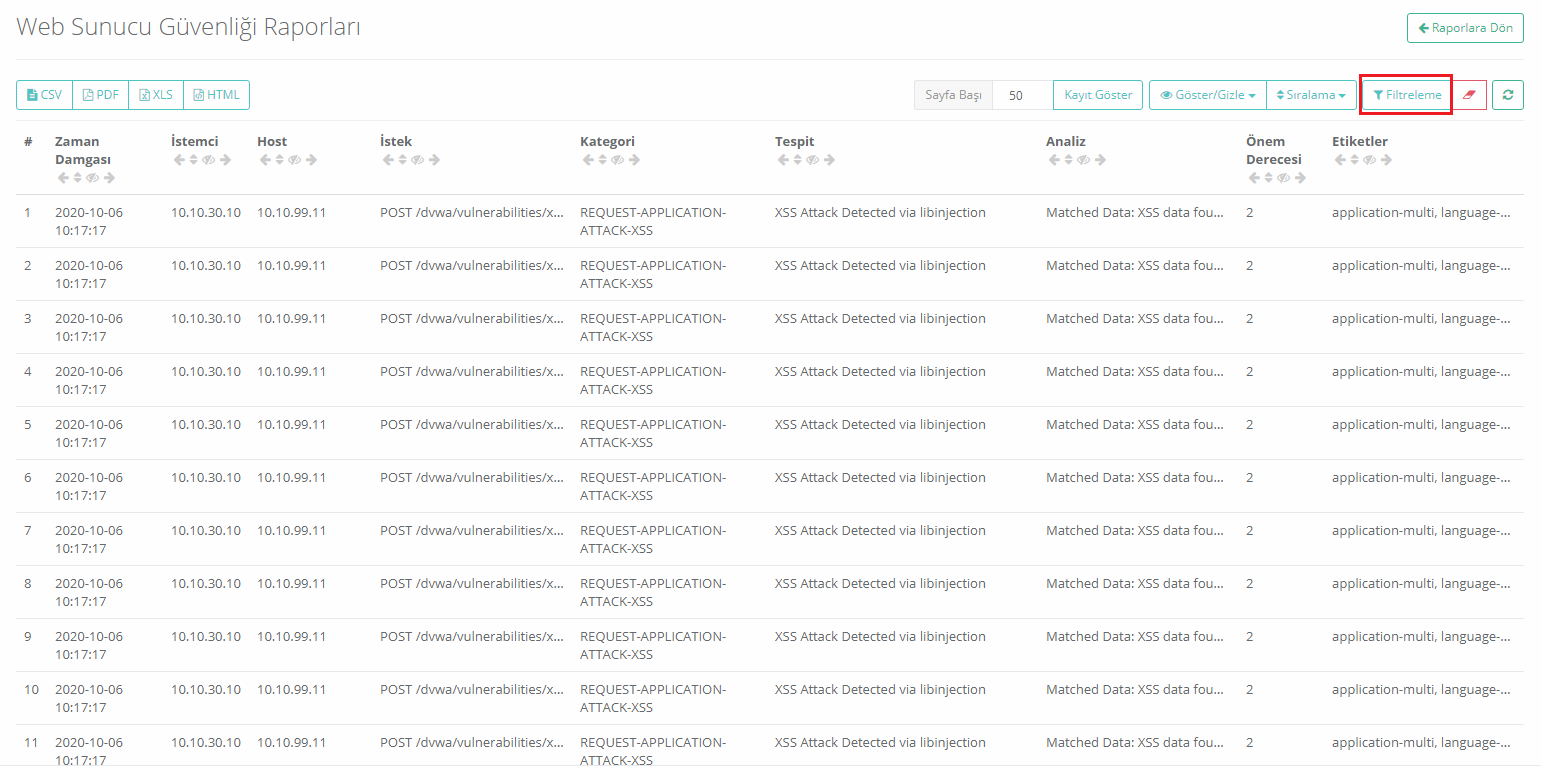Sort by İstek column
Image resolution: width=1545 pixels, height=776 pixels.
(402, 160)
